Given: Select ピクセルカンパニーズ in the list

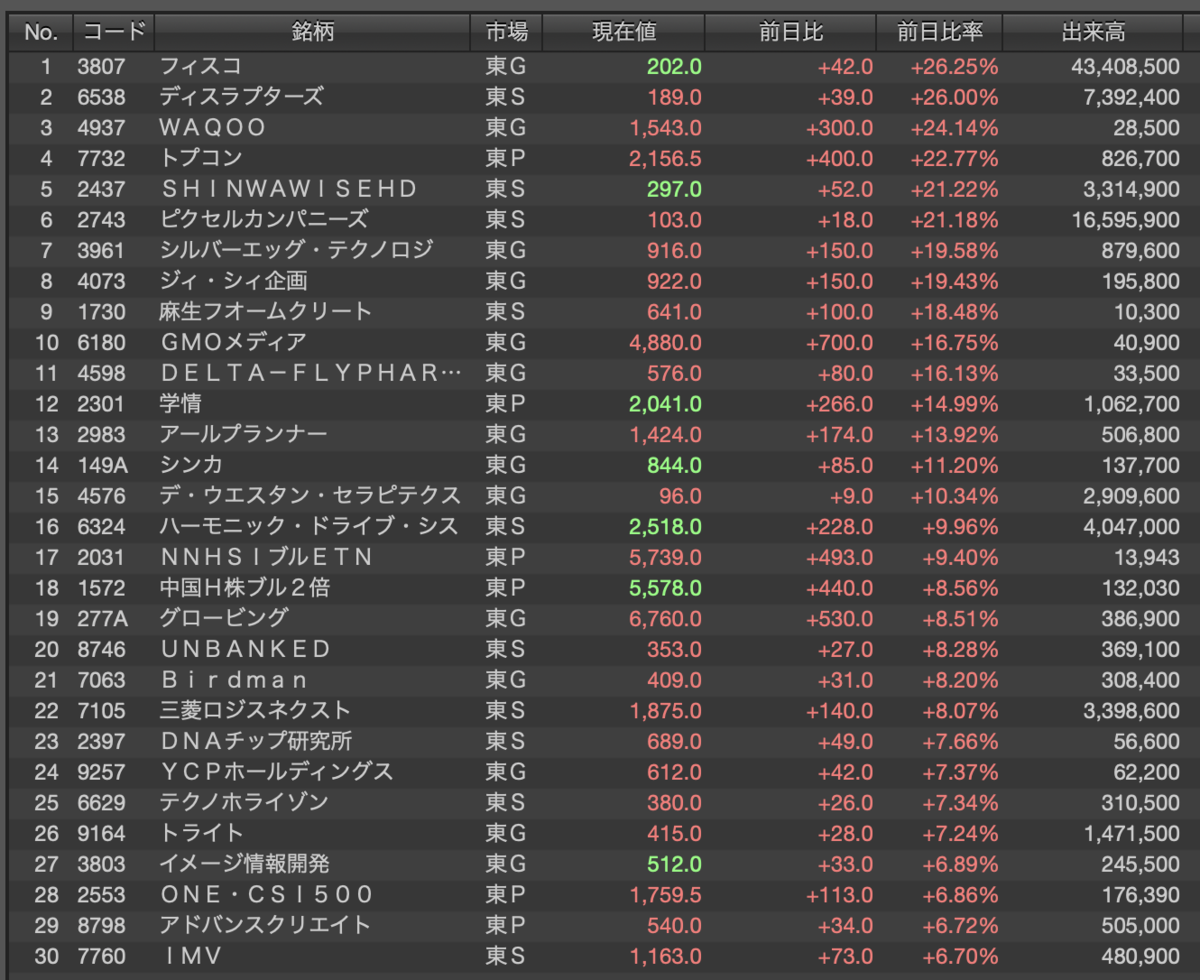Looking at the screenshot, I should click(x=264, y=219).
